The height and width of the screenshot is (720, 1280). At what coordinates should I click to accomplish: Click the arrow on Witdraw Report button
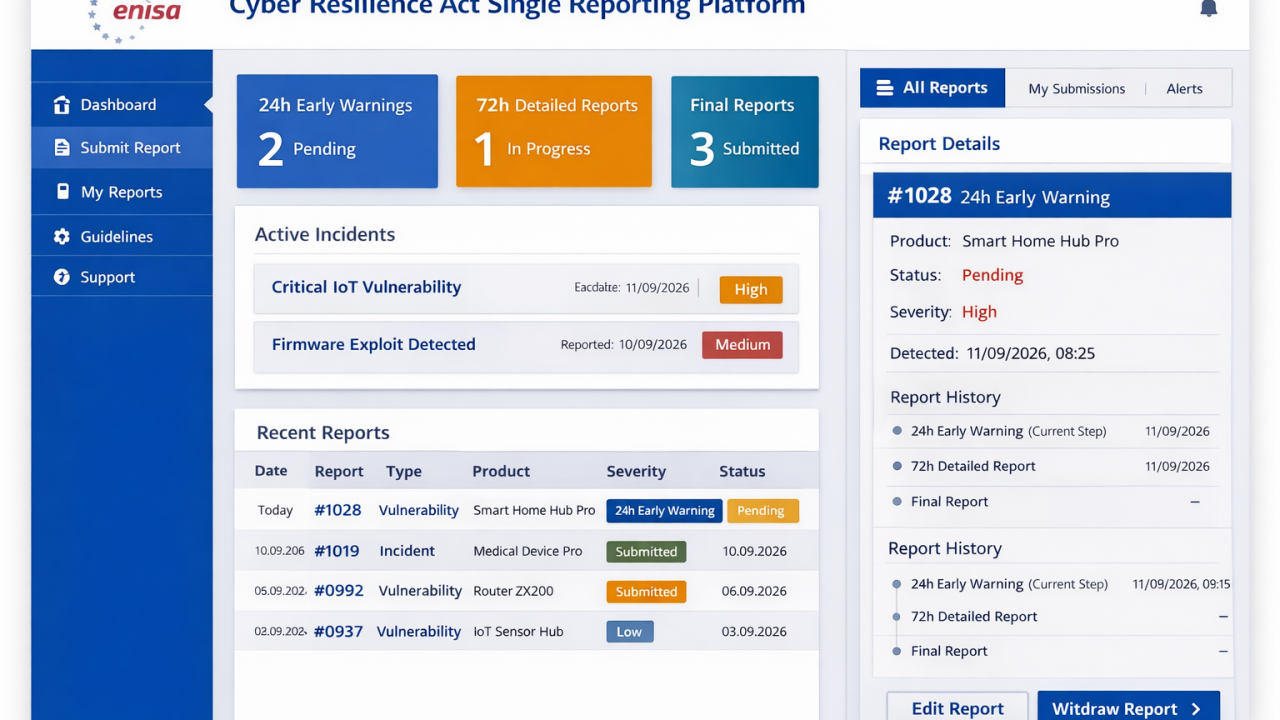[x=1196, y=709]
